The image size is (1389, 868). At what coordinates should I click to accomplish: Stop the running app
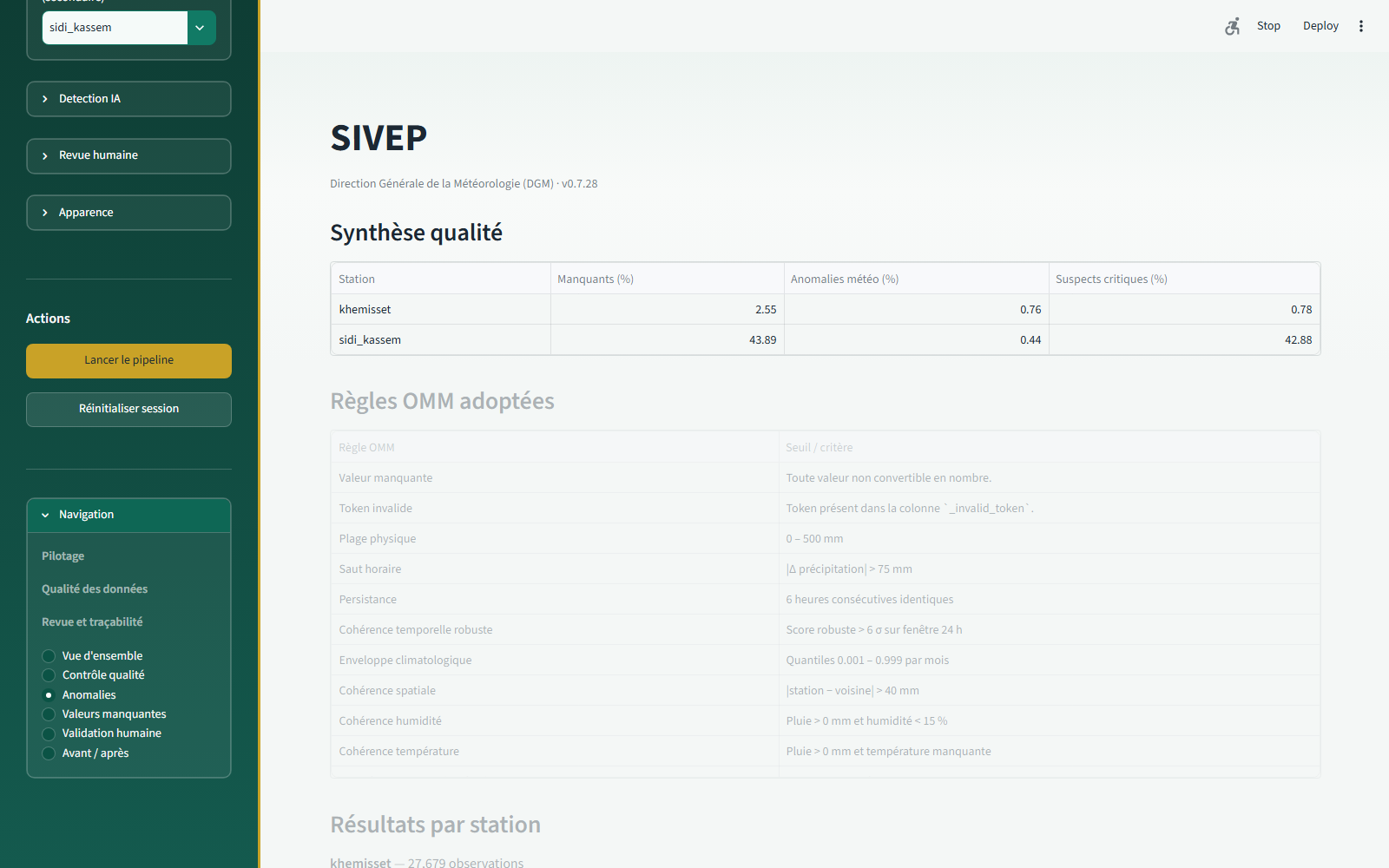pos(1268,26)
